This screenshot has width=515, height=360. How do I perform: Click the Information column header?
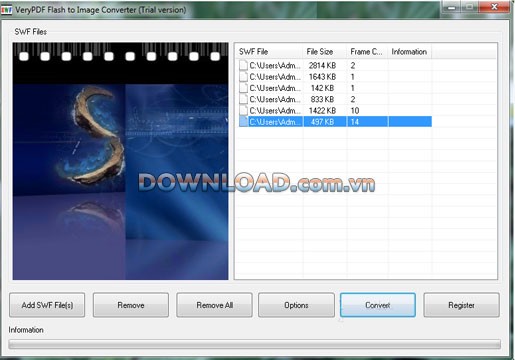pyautogui.click(x=410, y=52)
